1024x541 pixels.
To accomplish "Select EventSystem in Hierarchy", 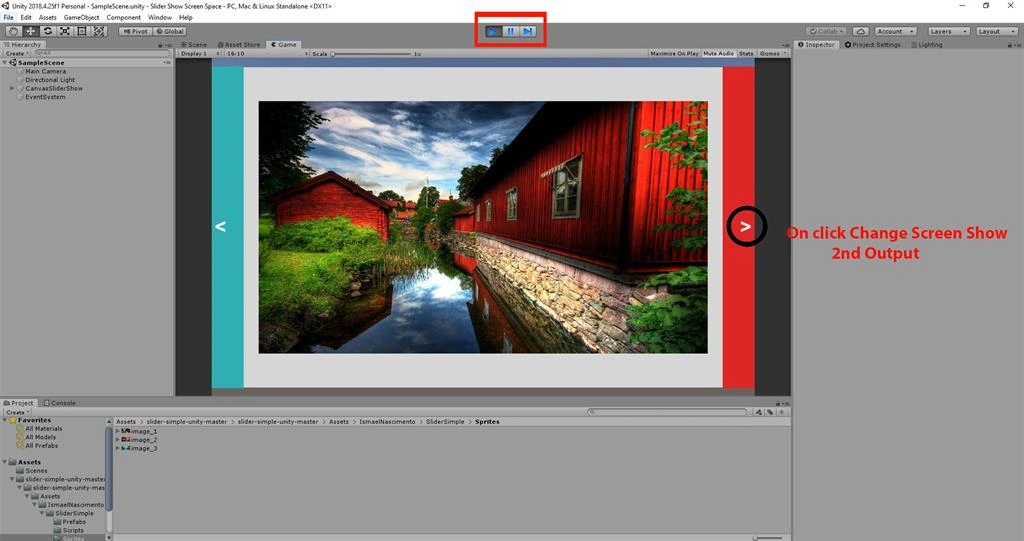I will [45, 97].
